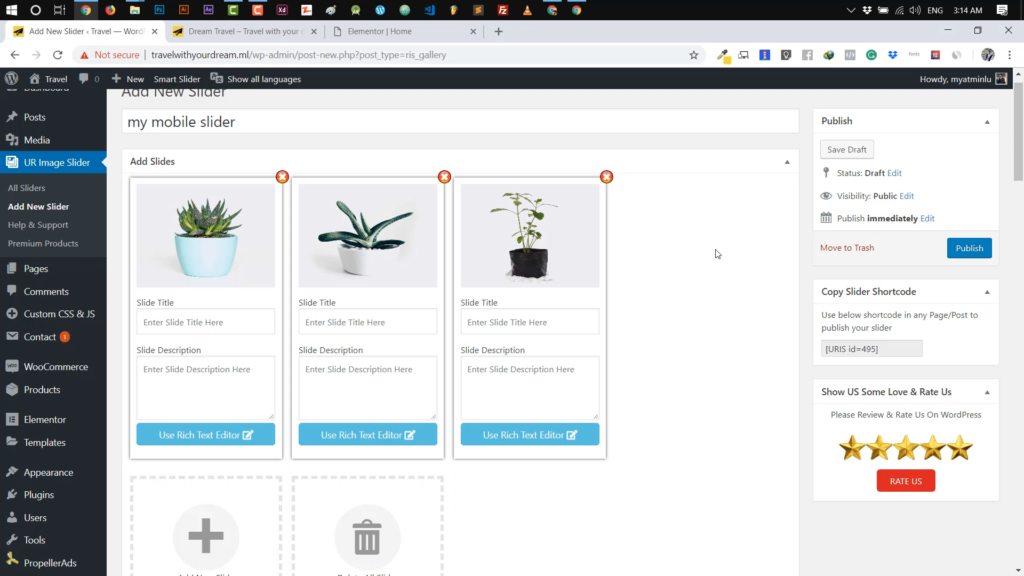The height and width of the screenshot is (576, 1024).
Task: Click the slider title field 'my mobile slider'
Action: point(460,121)
